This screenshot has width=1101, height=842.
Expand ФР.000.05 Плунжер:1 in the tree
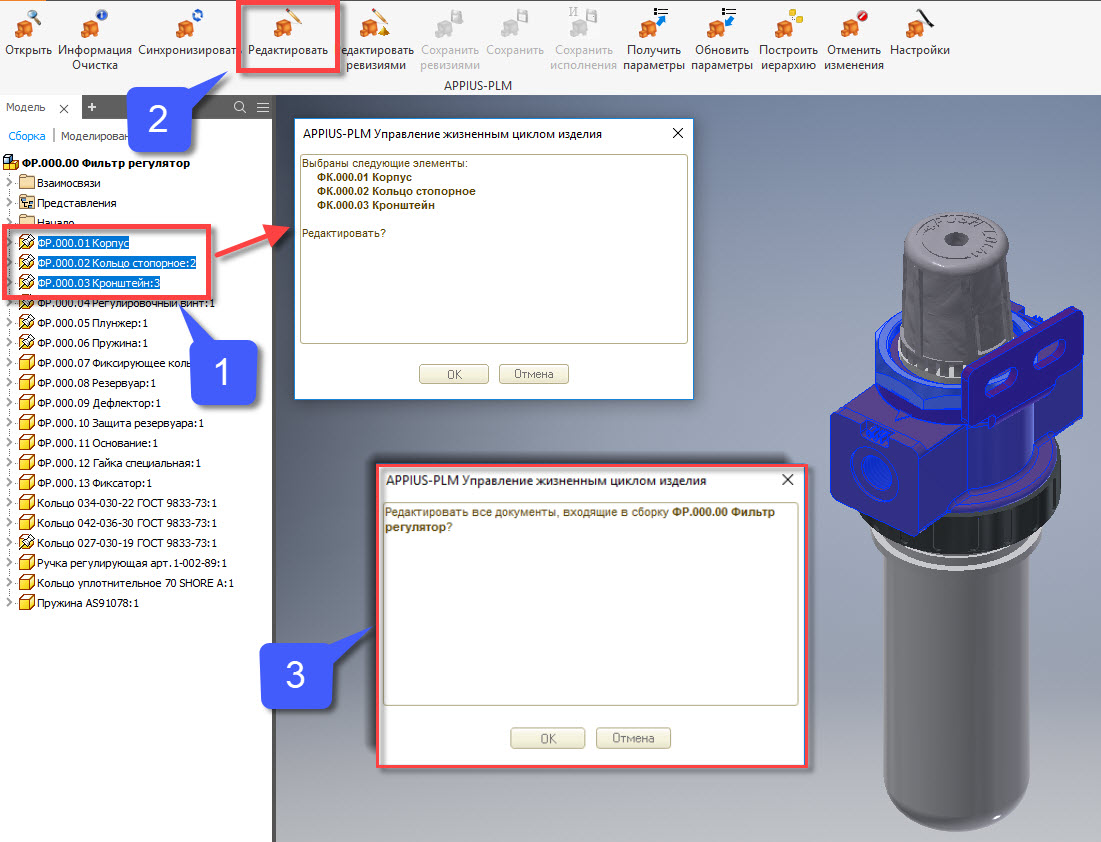(x=9, y=323)
